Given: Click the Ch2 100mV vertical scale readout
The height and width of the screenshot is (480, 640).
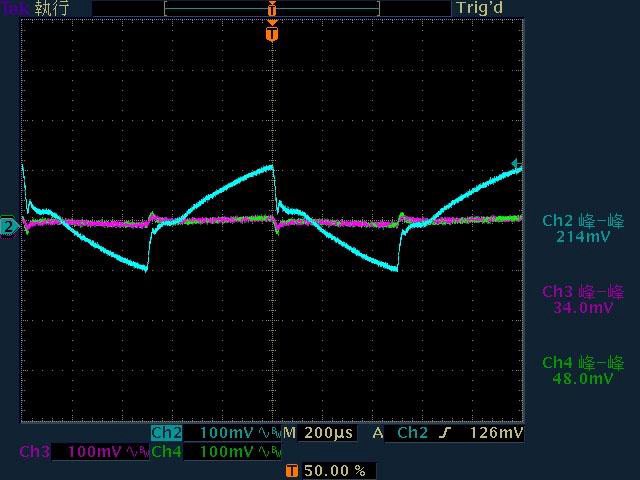Looking at the screenshot, I should [x=227, y=433].
